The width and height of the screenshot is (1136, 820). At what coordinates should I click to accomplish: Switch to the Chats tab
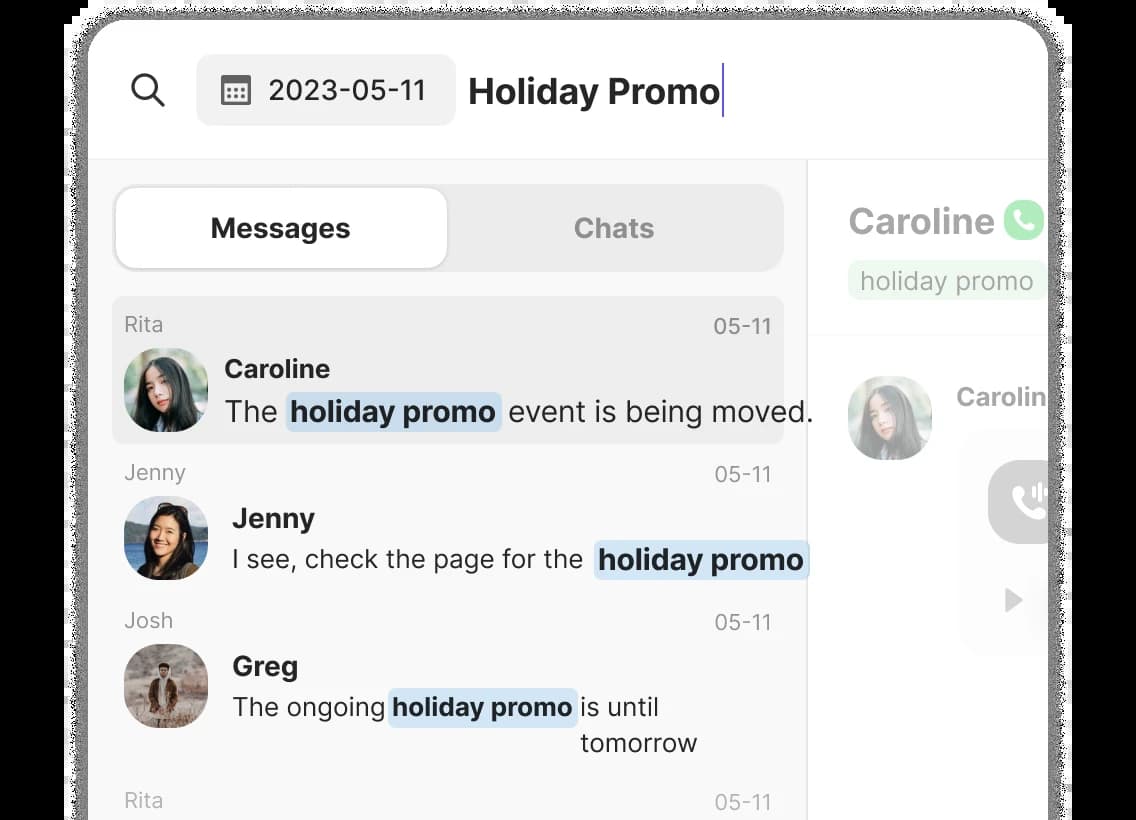click(x=614, y=228)
